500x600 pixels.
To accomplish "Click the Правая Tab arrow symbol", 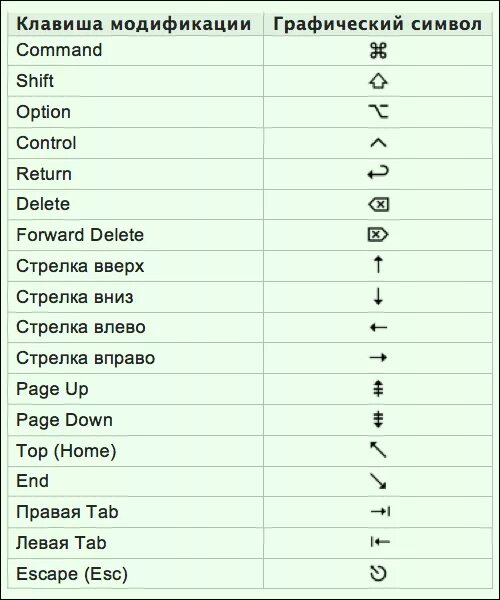I will (x=380, y=511).
